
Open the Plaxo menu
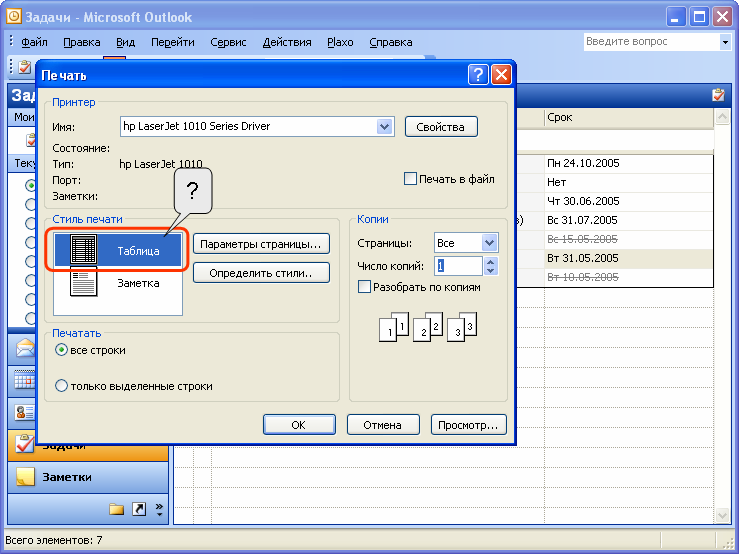coord(340,42)
